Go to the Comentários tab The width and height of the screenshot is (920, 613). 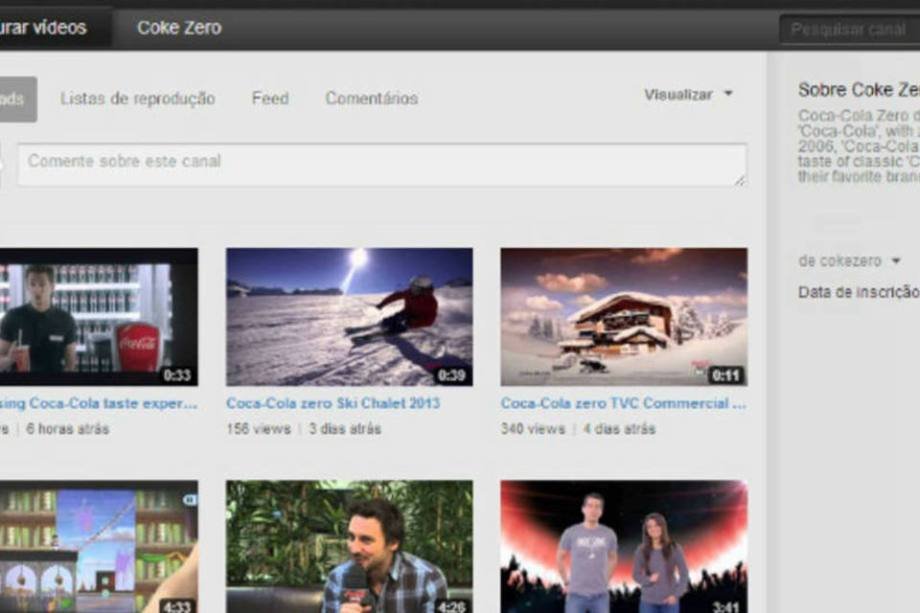[x=371, y=99]
